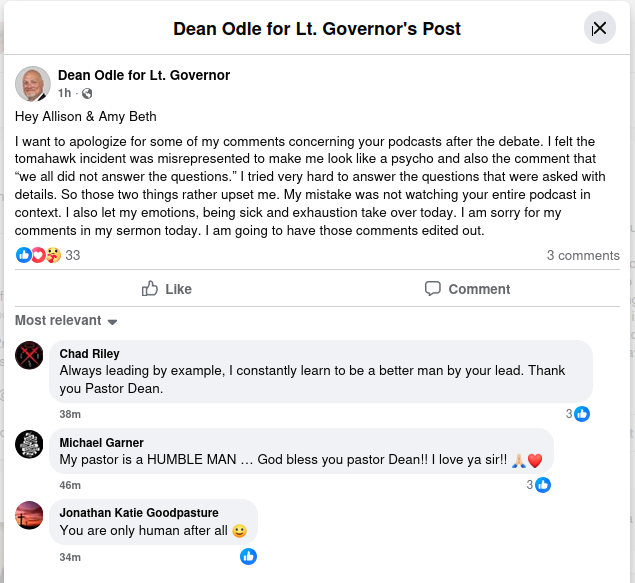Click the reaction emojis next to 33
Screen dimensions: 635x583
39,255
